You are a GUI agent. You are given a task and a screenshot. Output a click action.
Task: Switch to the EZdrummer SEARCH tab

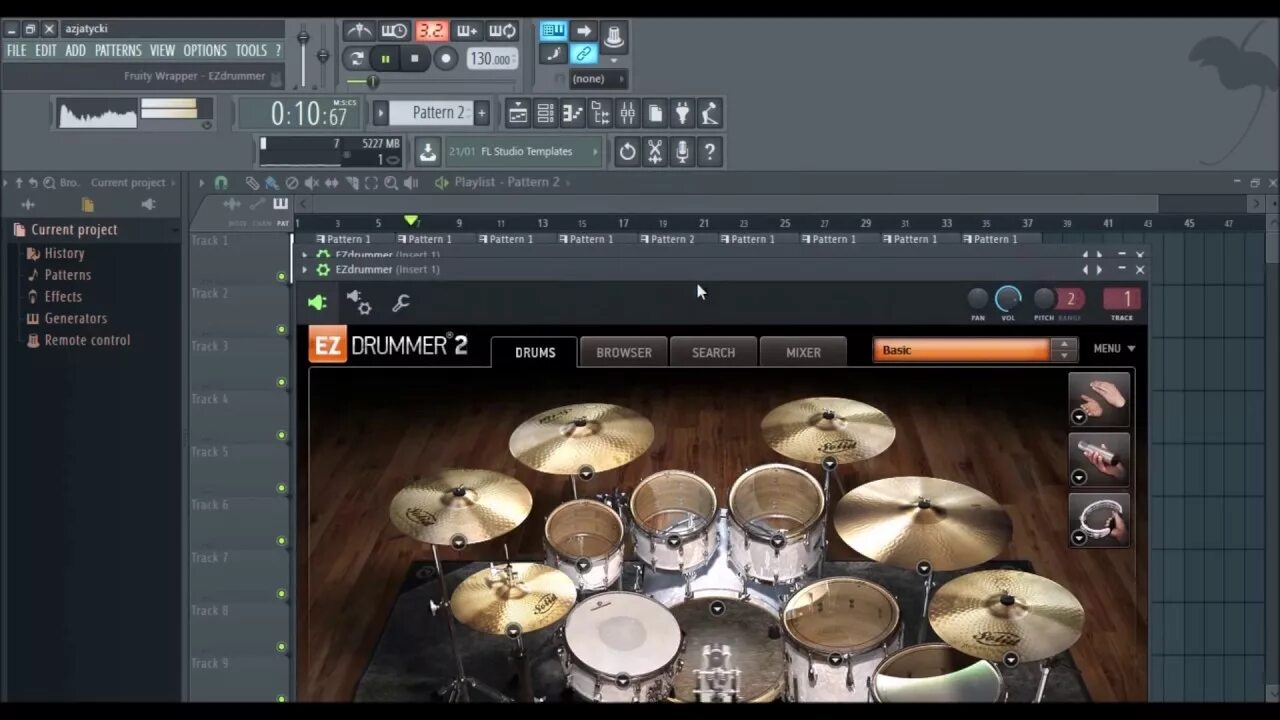pos(713,352)
